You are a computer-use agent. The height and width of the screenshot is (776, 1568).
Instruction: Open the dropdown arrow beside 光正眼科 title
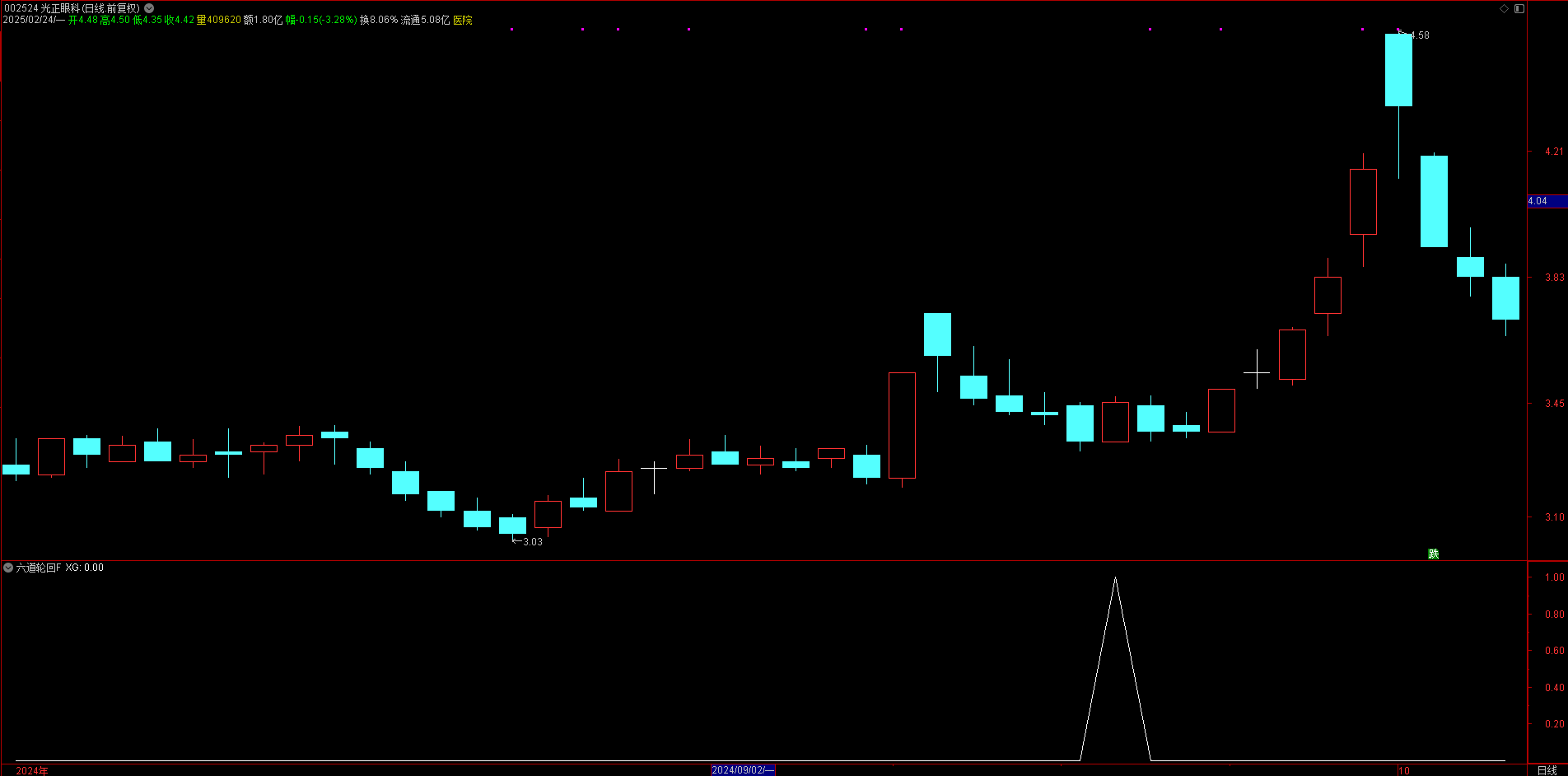pos(149,8)
